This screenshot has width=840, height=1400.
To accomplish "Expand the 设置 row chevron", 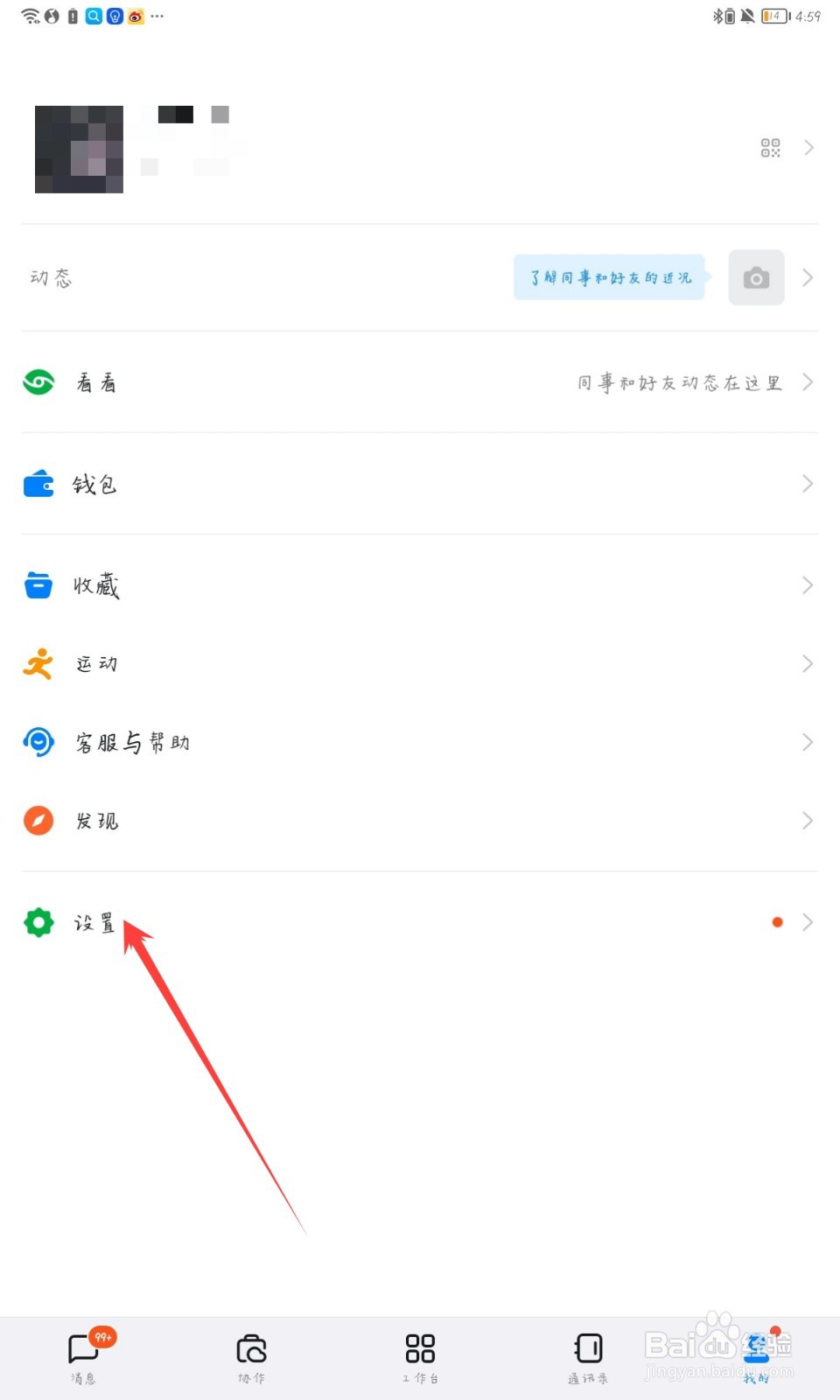I will (x=808, y=922).
